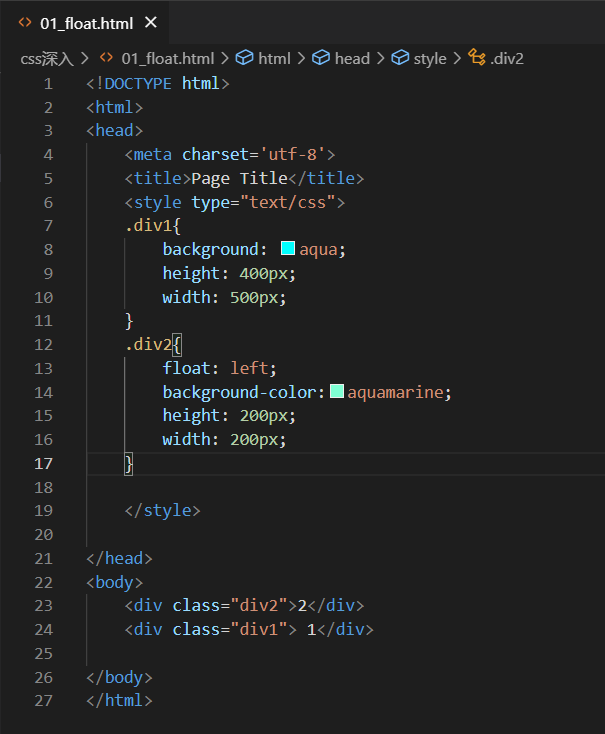
Task: Click the 'DOCTYPE' keyword on line 1
Action: pos(138,84)
